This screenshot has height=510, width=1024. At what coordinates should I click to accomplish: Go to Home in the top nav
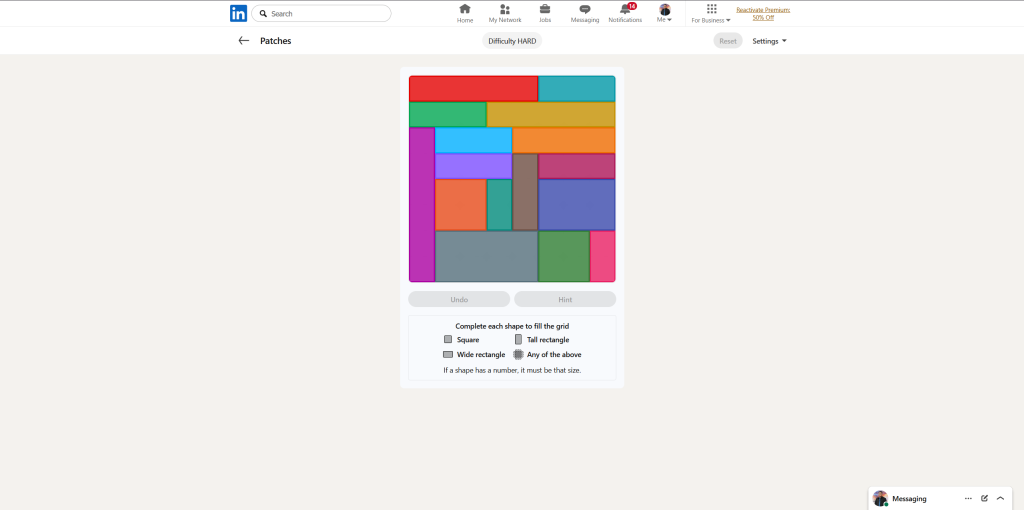pyautogui.click(x=465, y=13)
